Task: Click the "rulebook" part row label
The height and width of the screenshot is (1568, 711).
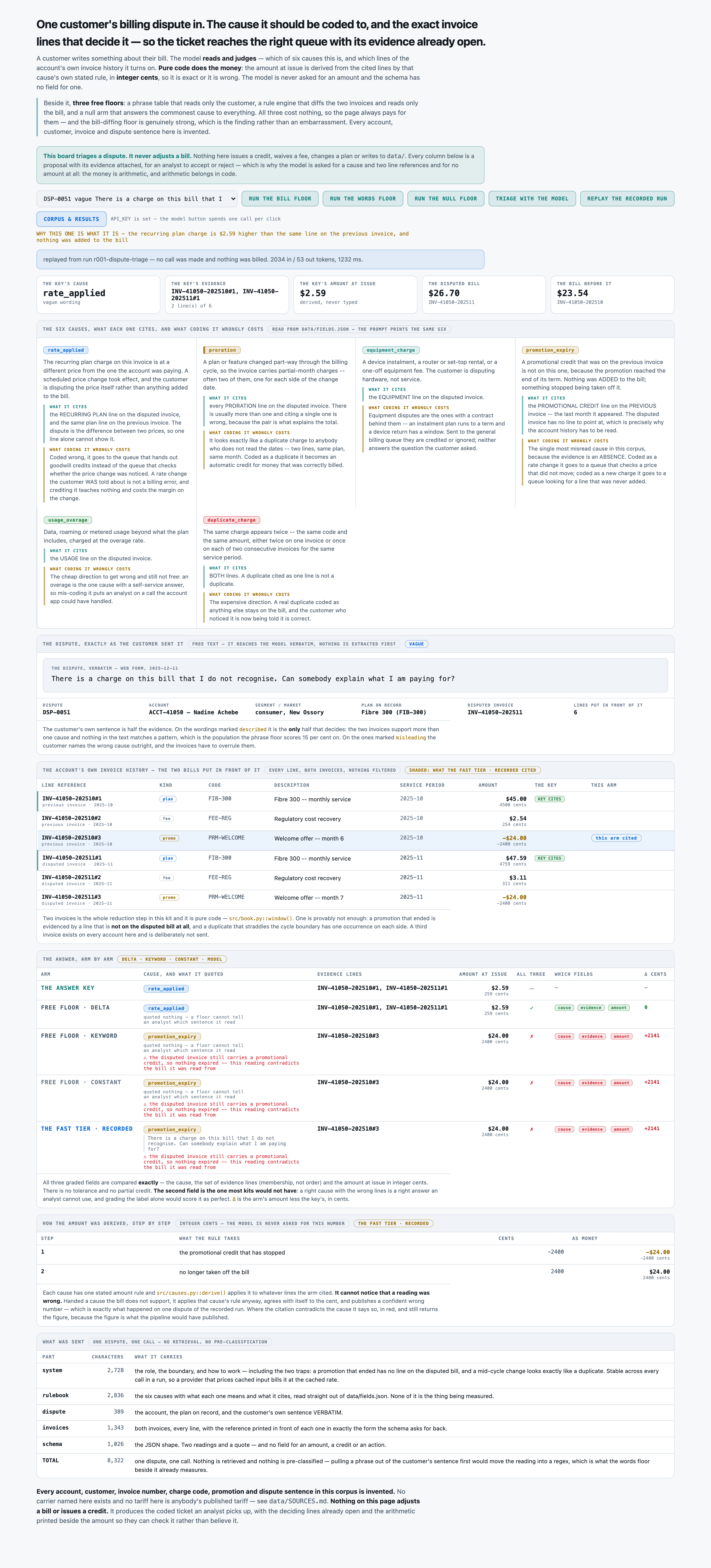Action: [55, 1395]
